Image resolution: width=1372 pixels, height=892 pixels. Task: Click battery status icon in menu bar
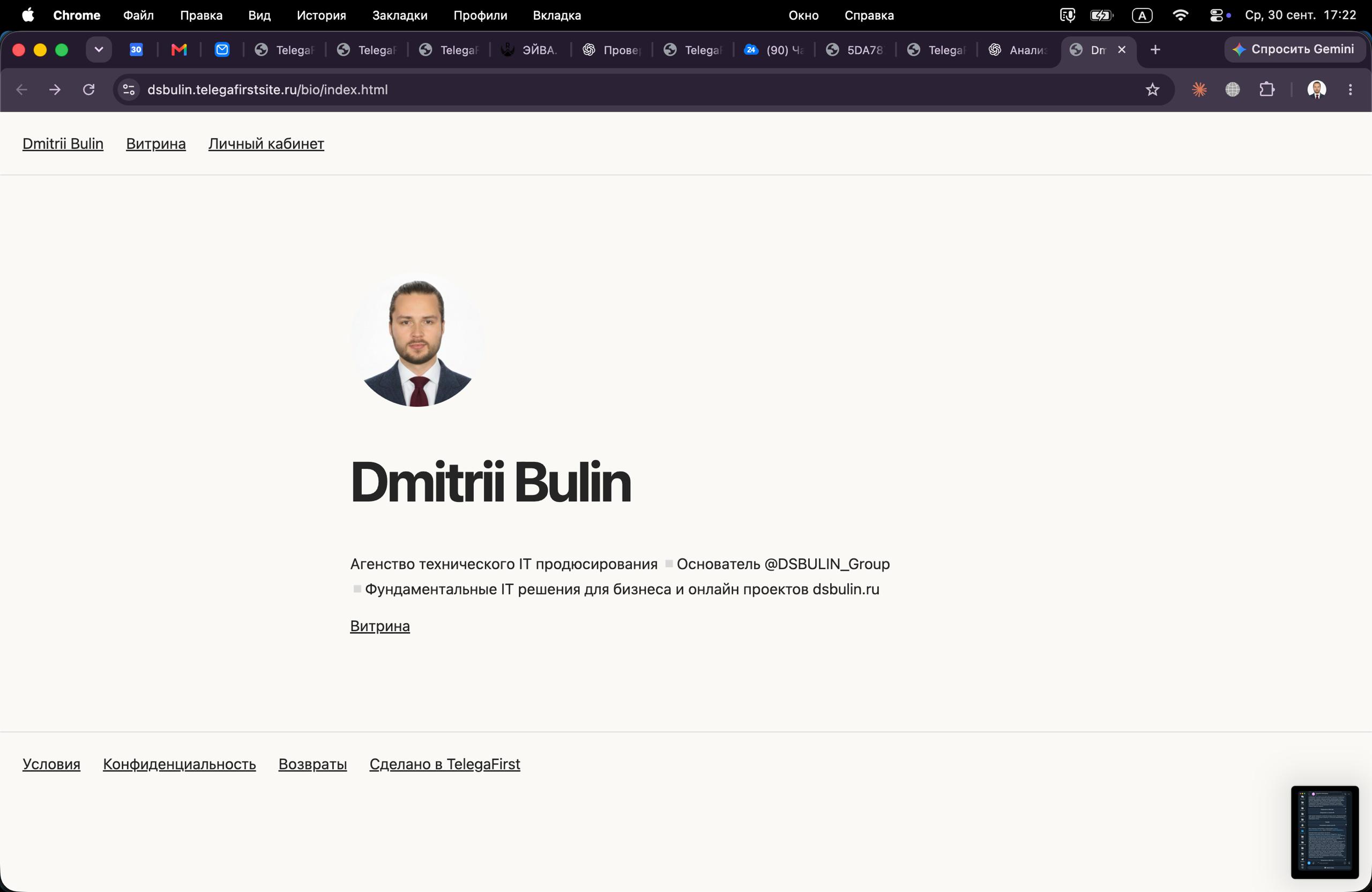pyautogui.click(x=1102, y=16)
